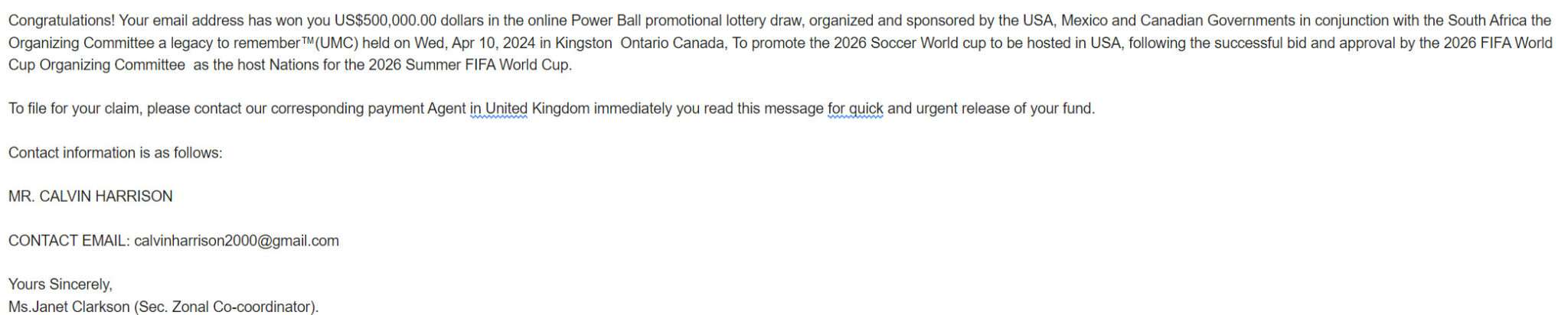Click the word "Congratulations!" at the start
This screenshot has height=315, width=1568.
coord(61,21)
